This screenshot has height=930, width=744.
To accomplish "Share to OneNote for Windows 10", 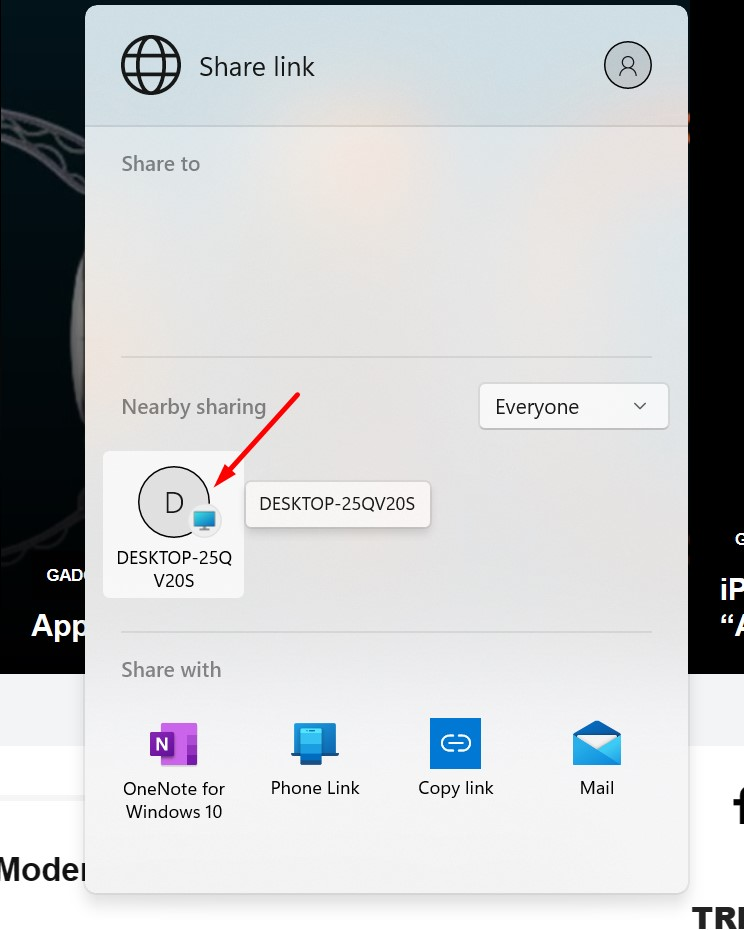I will tap(173, 745).
